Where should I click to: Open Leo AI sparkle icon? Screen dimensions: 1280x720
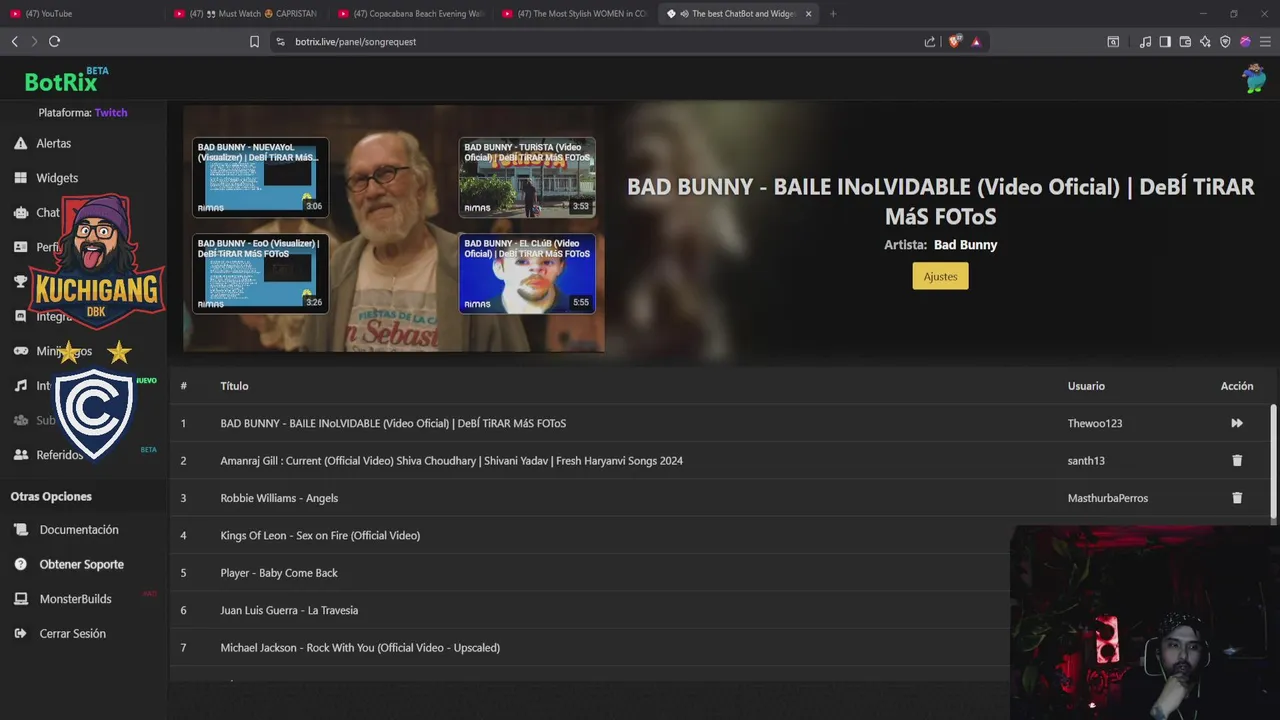[1205, 41]
